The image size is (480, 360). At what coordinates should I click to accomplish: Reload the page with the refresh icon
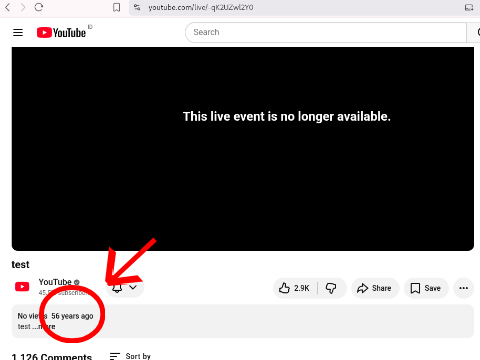[39, 7]
